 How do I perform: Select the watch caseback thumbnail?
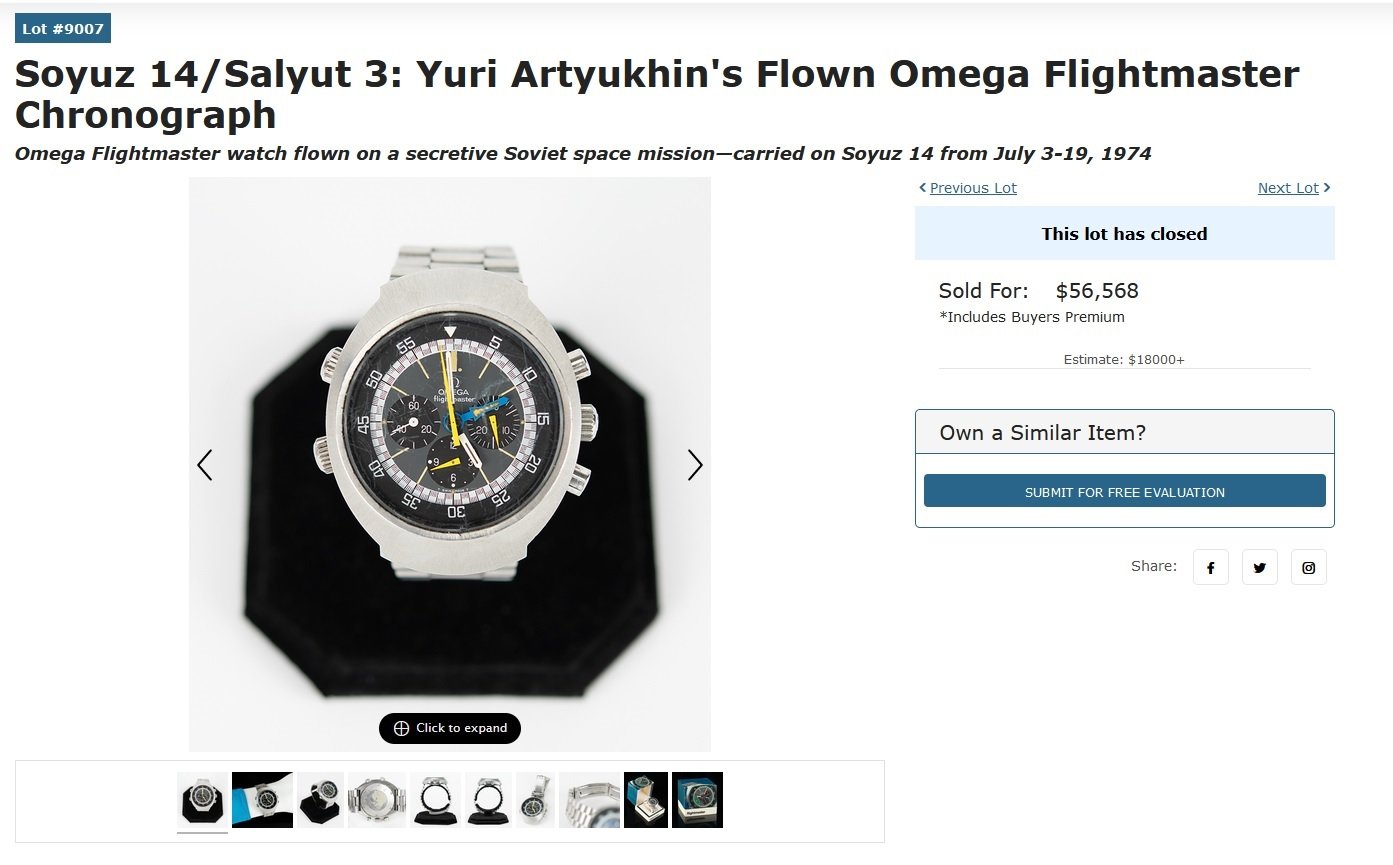point(377,800)
